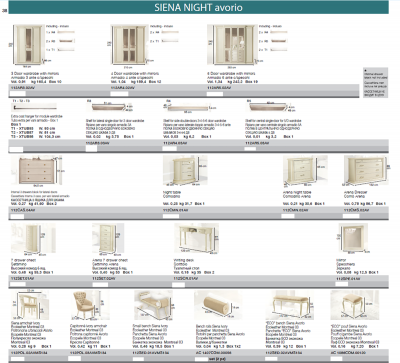Click the 'Arena night table' caption
The height and width of the screenshot is (363, 400).
click(297, 192)
